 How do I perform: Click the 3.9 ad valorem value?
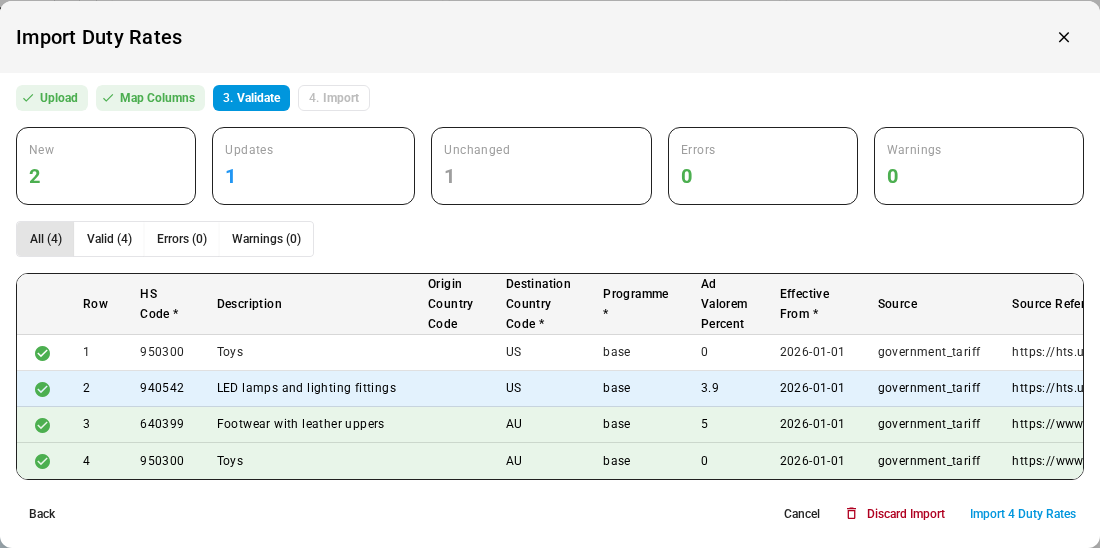pyautogui.click(x=710, y=388)
